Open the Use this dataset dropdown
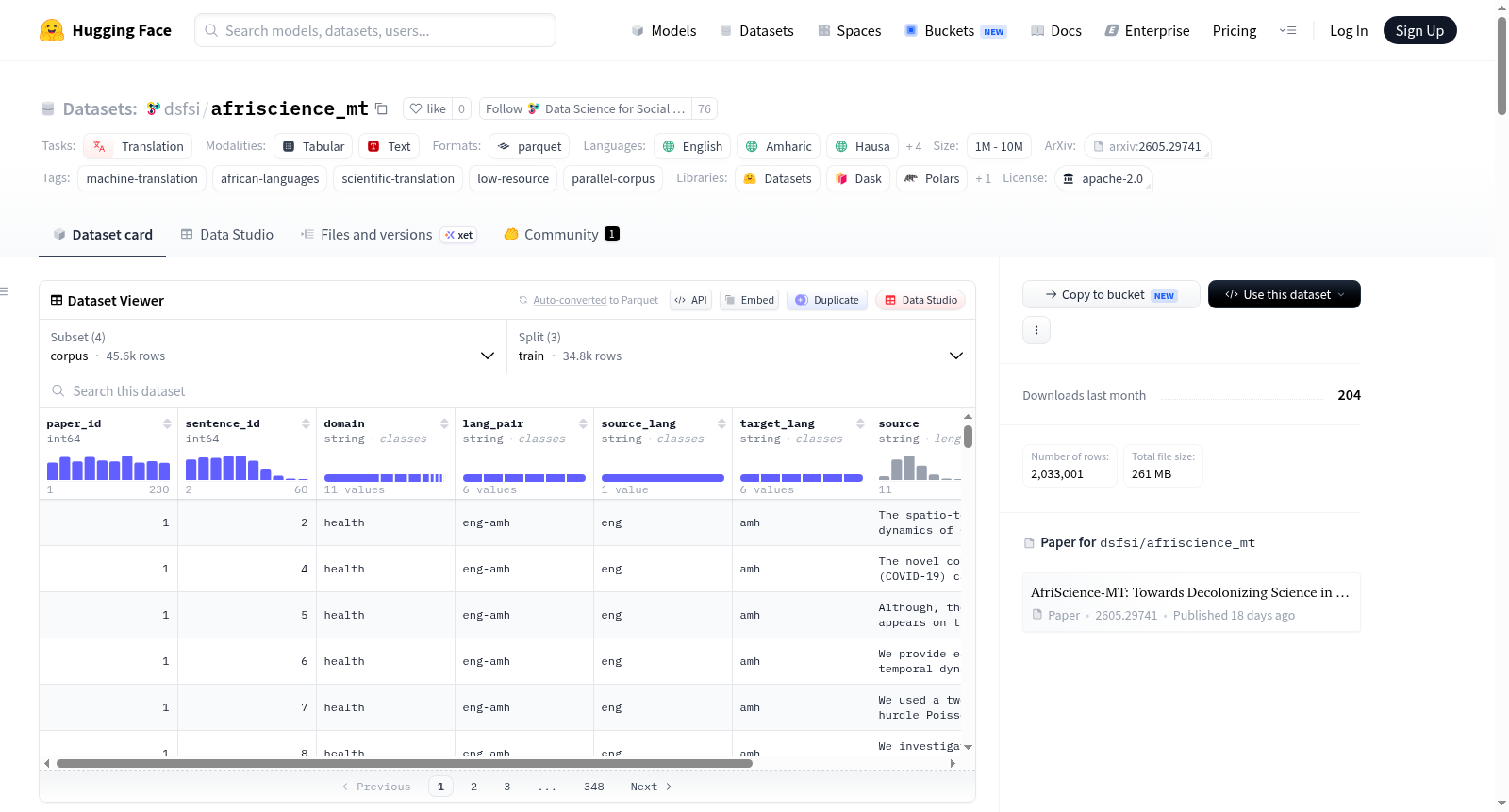This screenshot has height=812, width=1509. point(1284,294)
